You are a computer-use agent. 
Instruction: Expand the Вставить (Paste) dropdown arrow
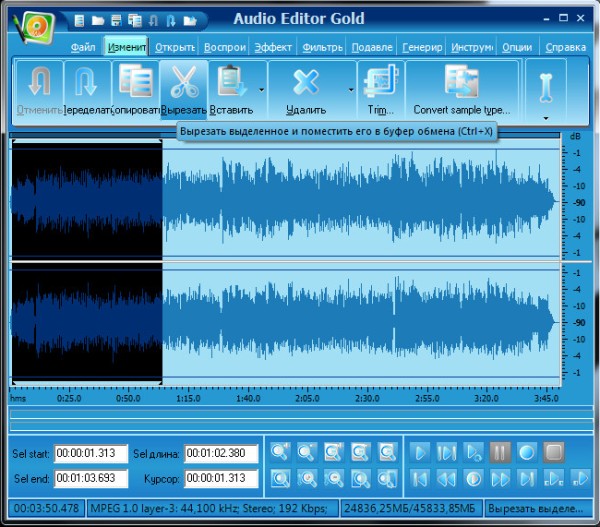(x=260, y=90)
